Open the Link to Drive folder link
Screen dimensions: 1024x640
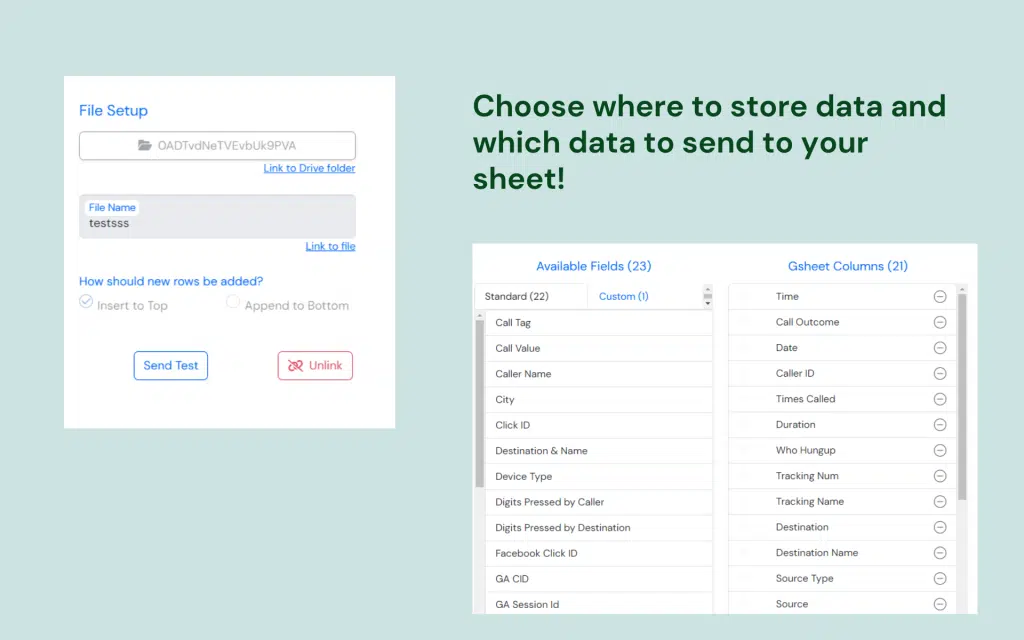click(309, 168)
